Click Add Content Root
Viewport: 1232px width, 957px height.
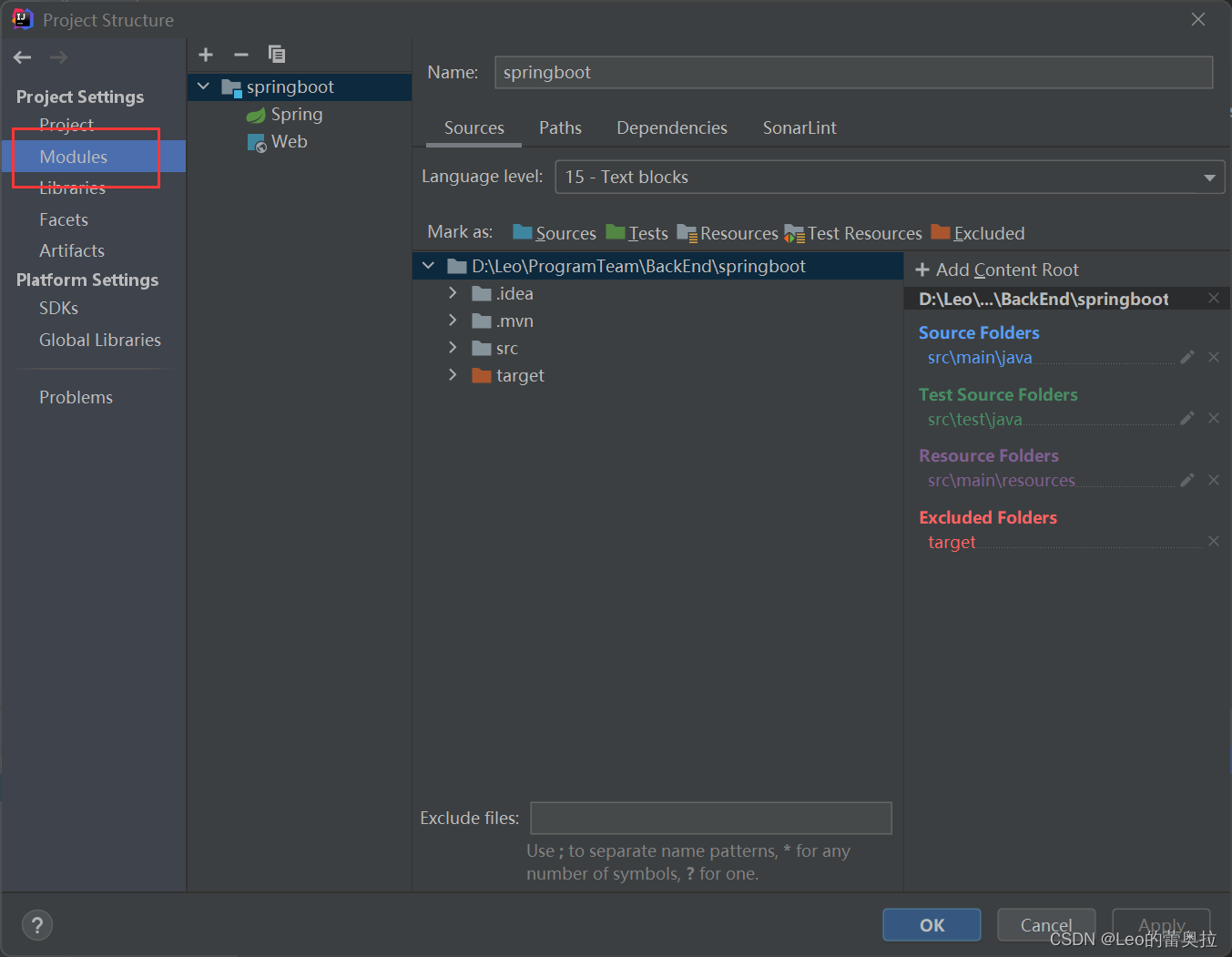(x=997, y=270)
